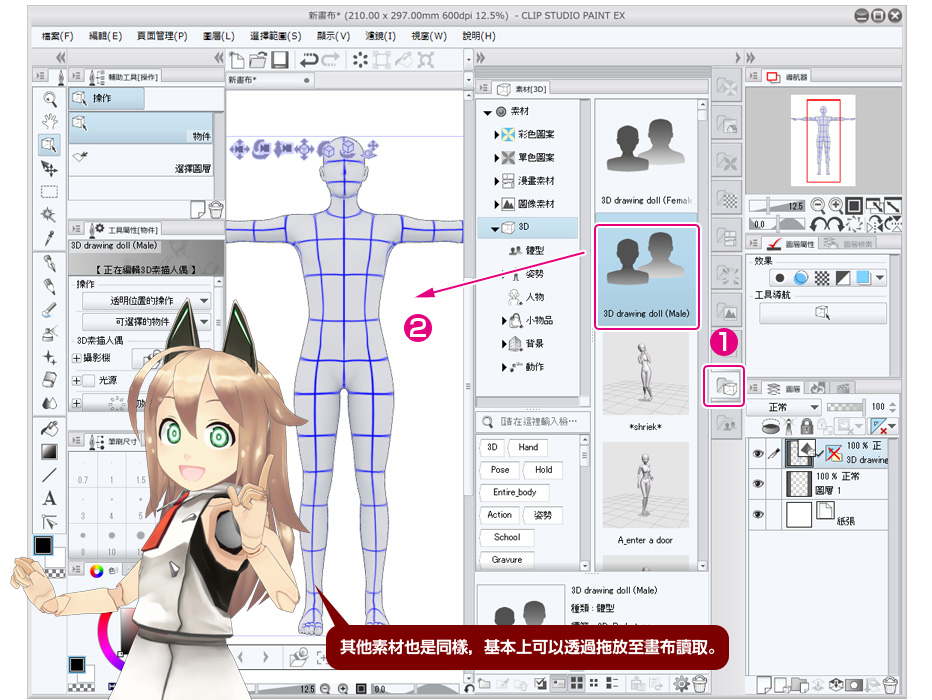
Task: Open the 3D material palette icon
Action: point(727,386)
